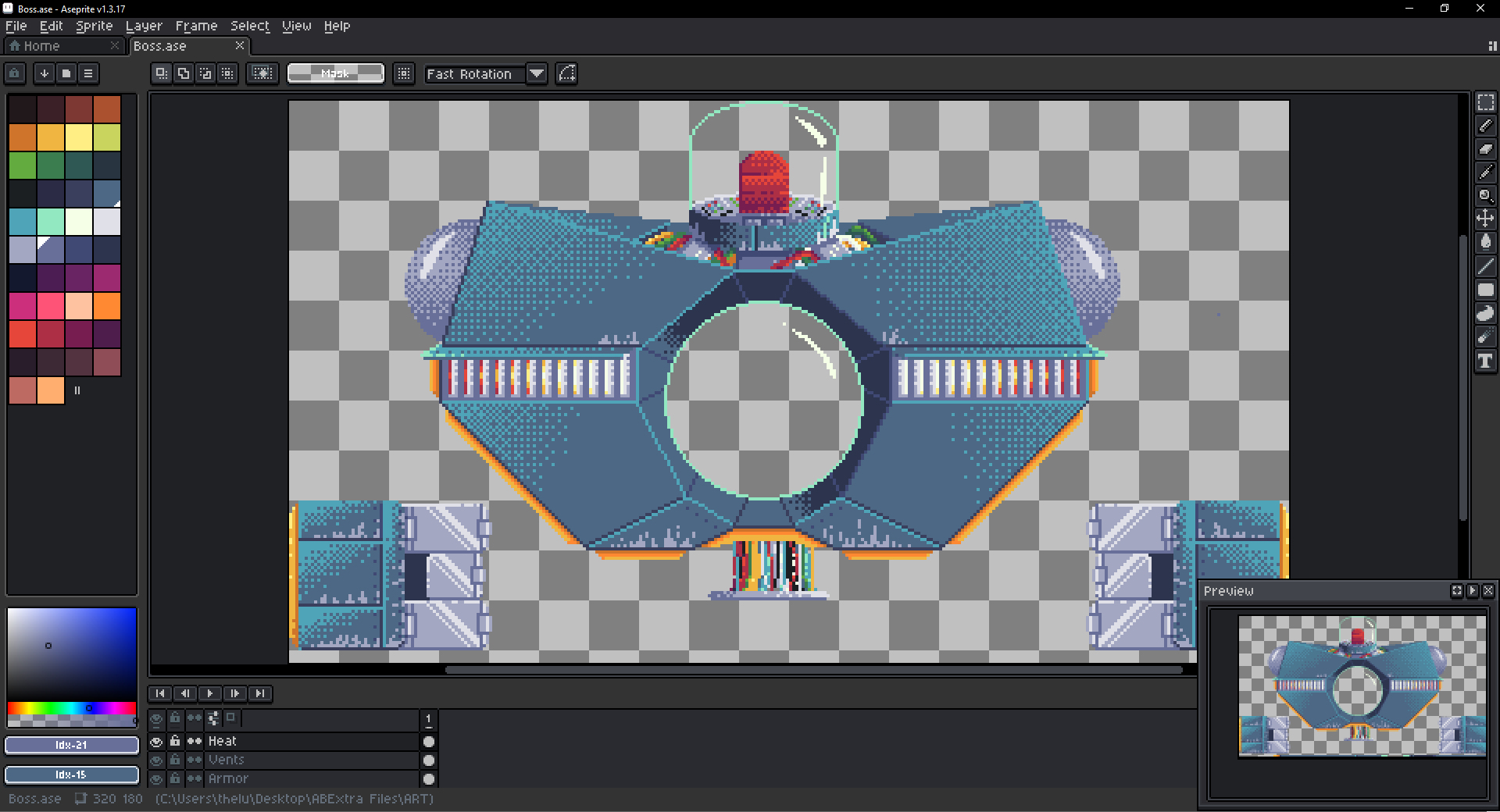Image resolution: width=1500 pixels, height=812 pixels.
Task: Click the Move tool icon
Action: tap(1485, 219)
